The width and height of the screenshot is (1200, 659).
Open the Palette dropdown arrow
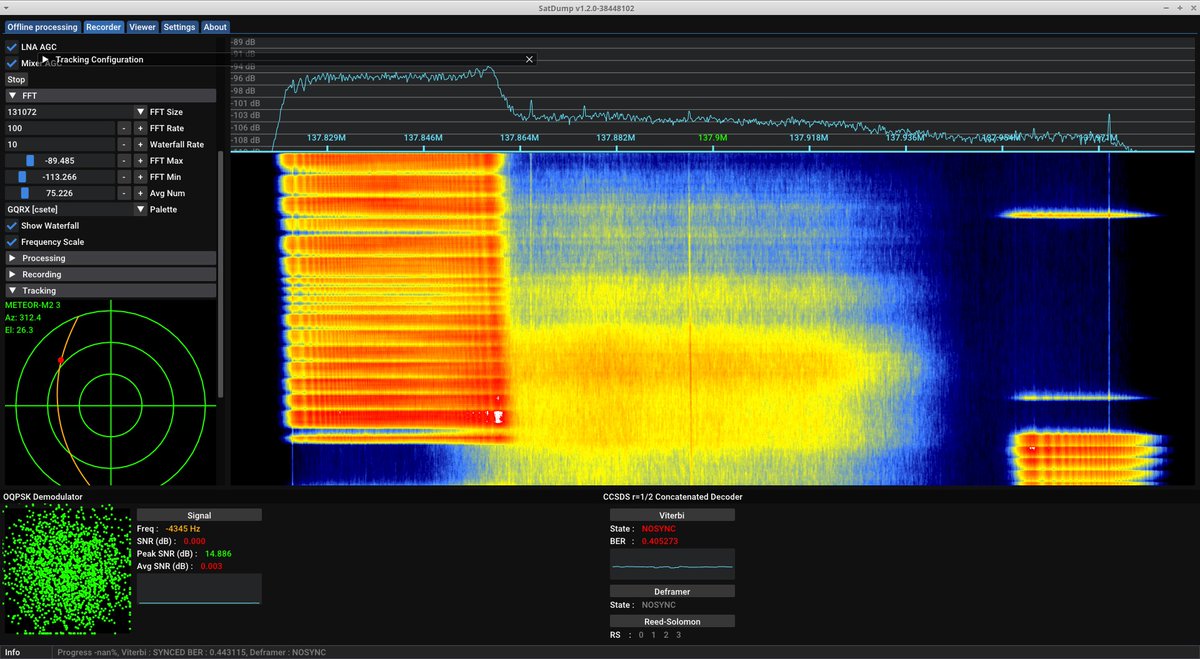coord(140,210)
